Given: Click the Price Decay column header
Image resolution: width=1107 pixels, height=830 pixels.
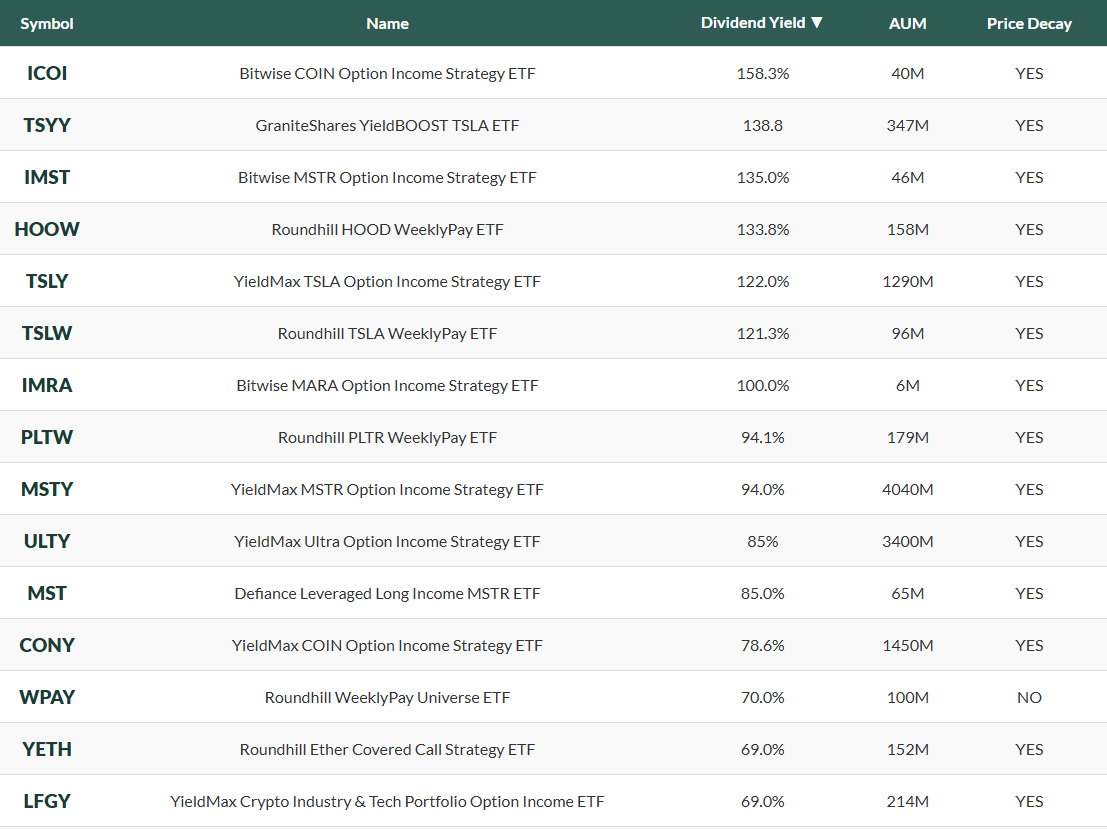Looking at the screenshot, I should click(x=1029, y=24).
